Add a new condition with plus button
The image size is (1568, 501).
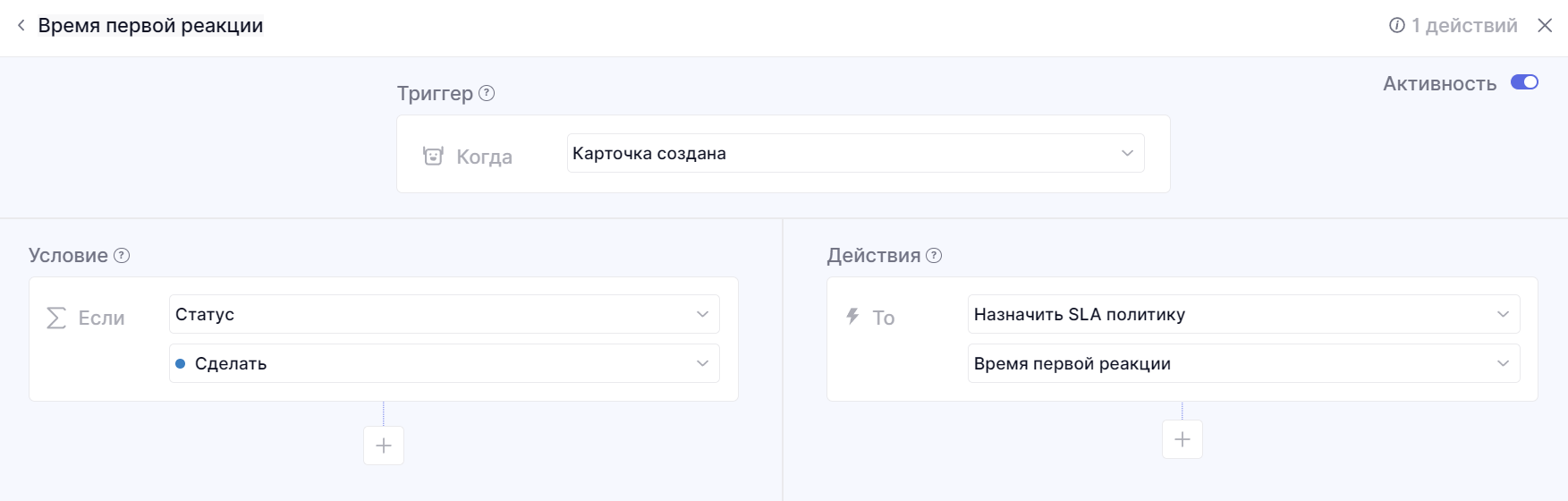coord(384,446)
